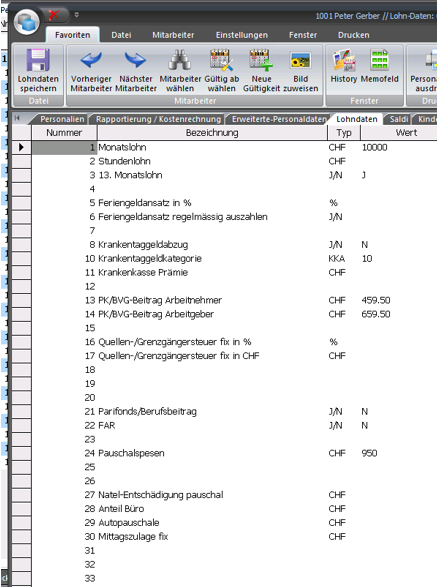Switch to the Personalien tab
Image resolution: width=437 pixels, height=587 pixels.
[62, 119]
